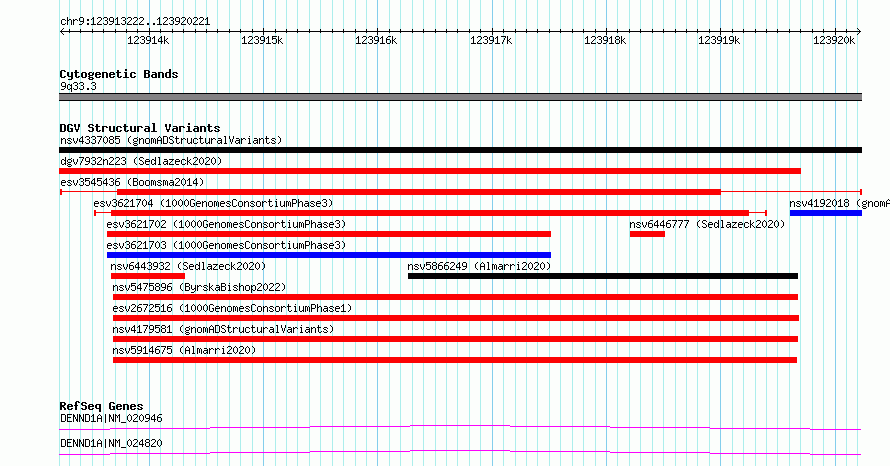Click the Cytogenetic Bands track heading
The width and height of the screenshot is (890, 466).
119,74
